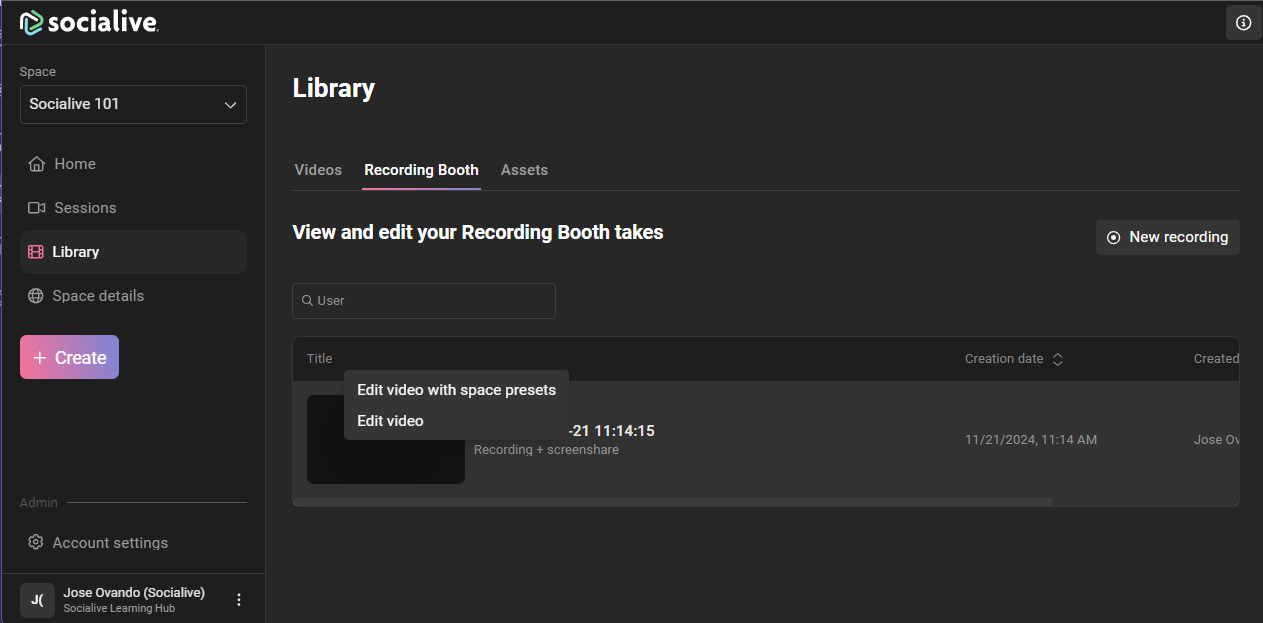
Task: Click the recording thumbnail
Action: (386, 440)
